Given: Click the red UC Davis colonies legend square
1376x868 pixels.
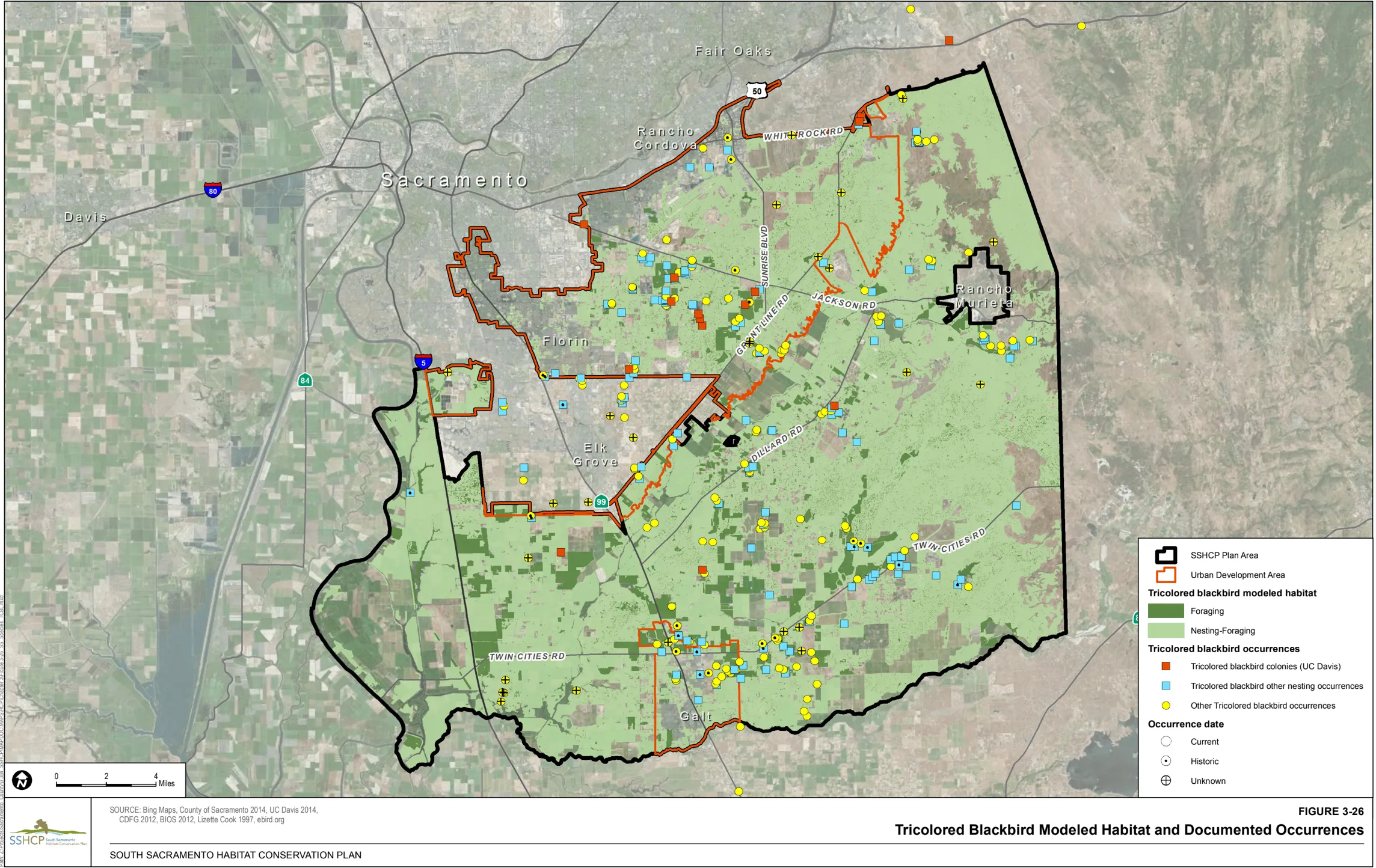Looking at the screenshot, I should (x=1166, y=666).
